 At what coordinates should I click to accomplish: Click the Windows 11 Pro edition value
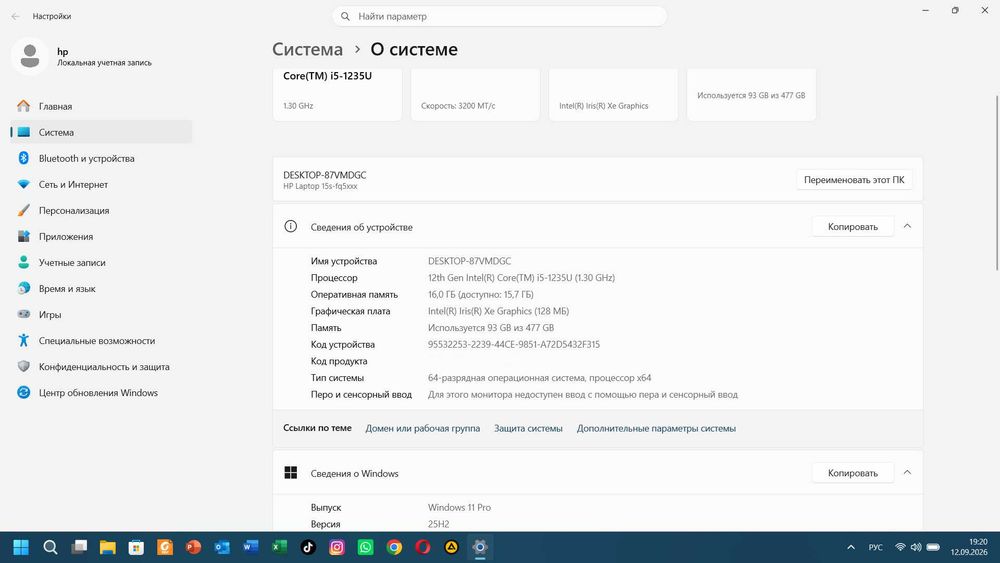click(459, 508)
